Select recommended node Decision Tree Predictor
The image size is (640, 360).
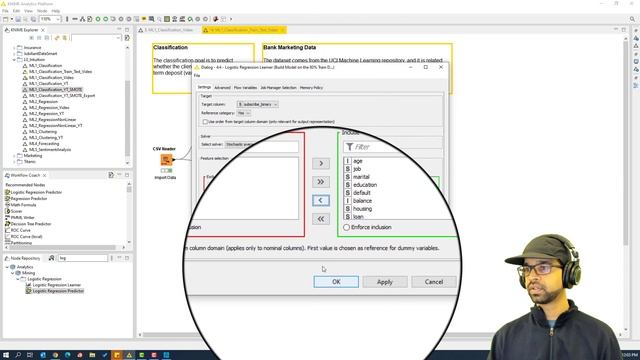(31, 224)
